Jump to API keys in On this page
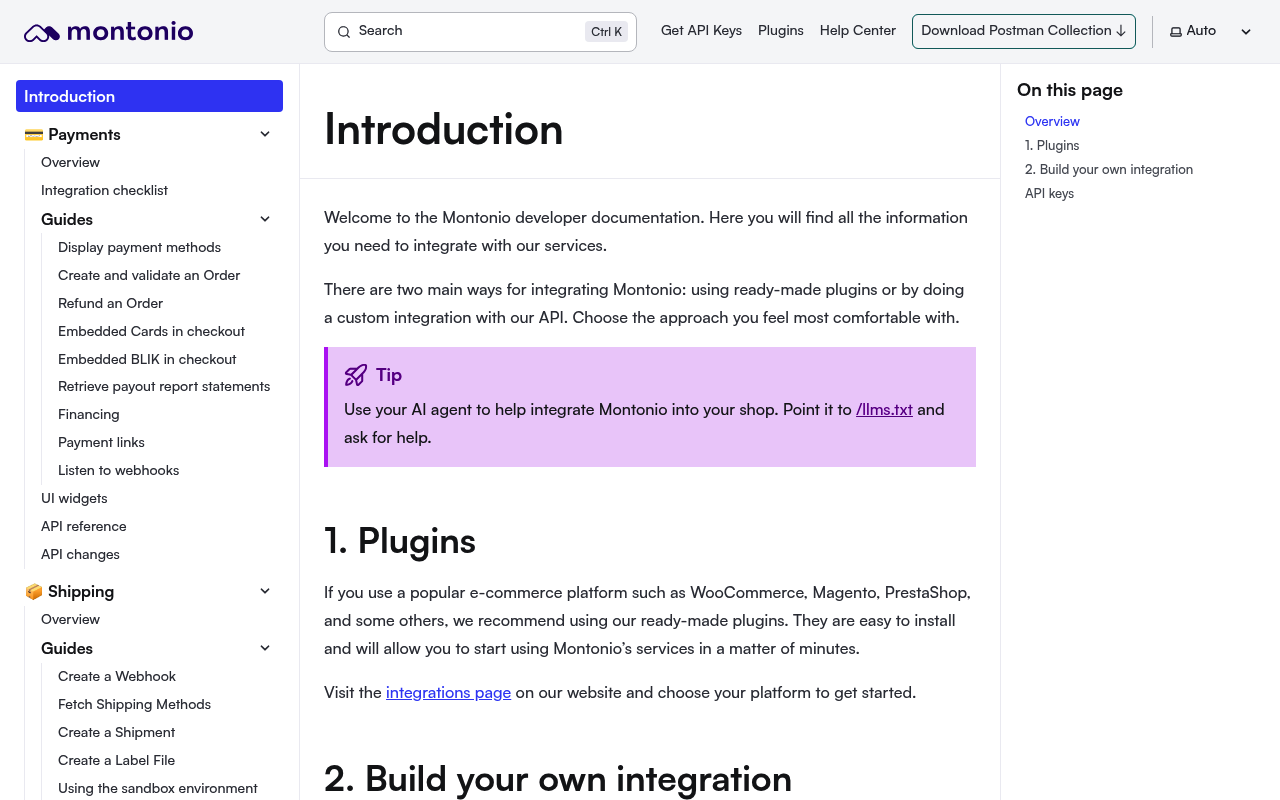 point(1049,193)
